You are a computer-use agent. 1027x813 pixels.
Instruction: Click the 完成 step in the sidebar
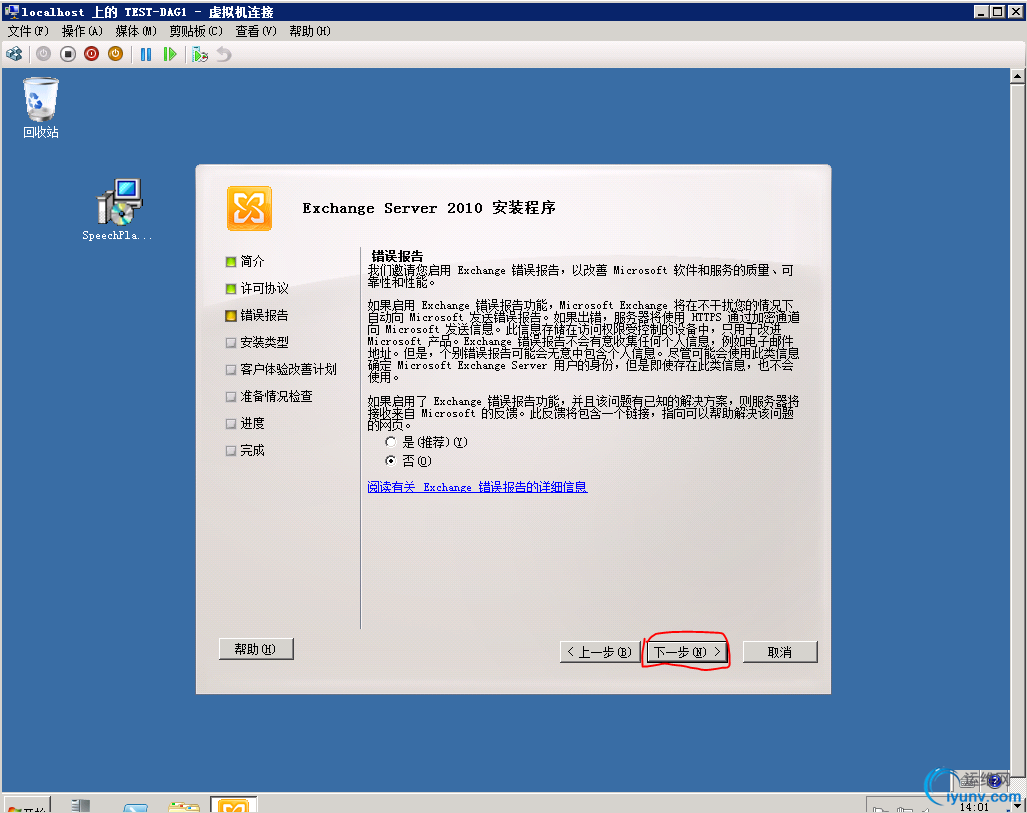tap(252, 450)
